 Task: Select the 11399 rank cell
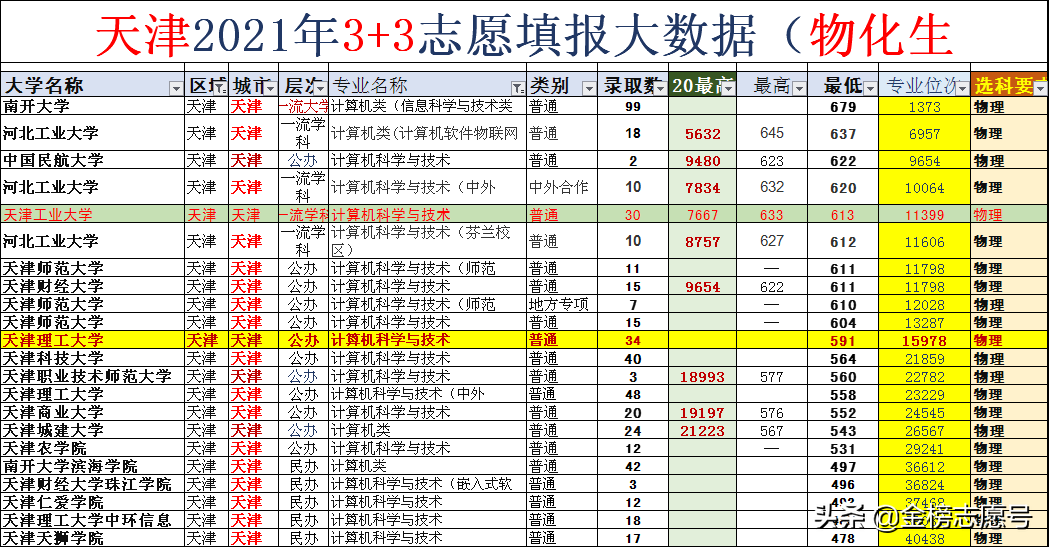point(925,215)
